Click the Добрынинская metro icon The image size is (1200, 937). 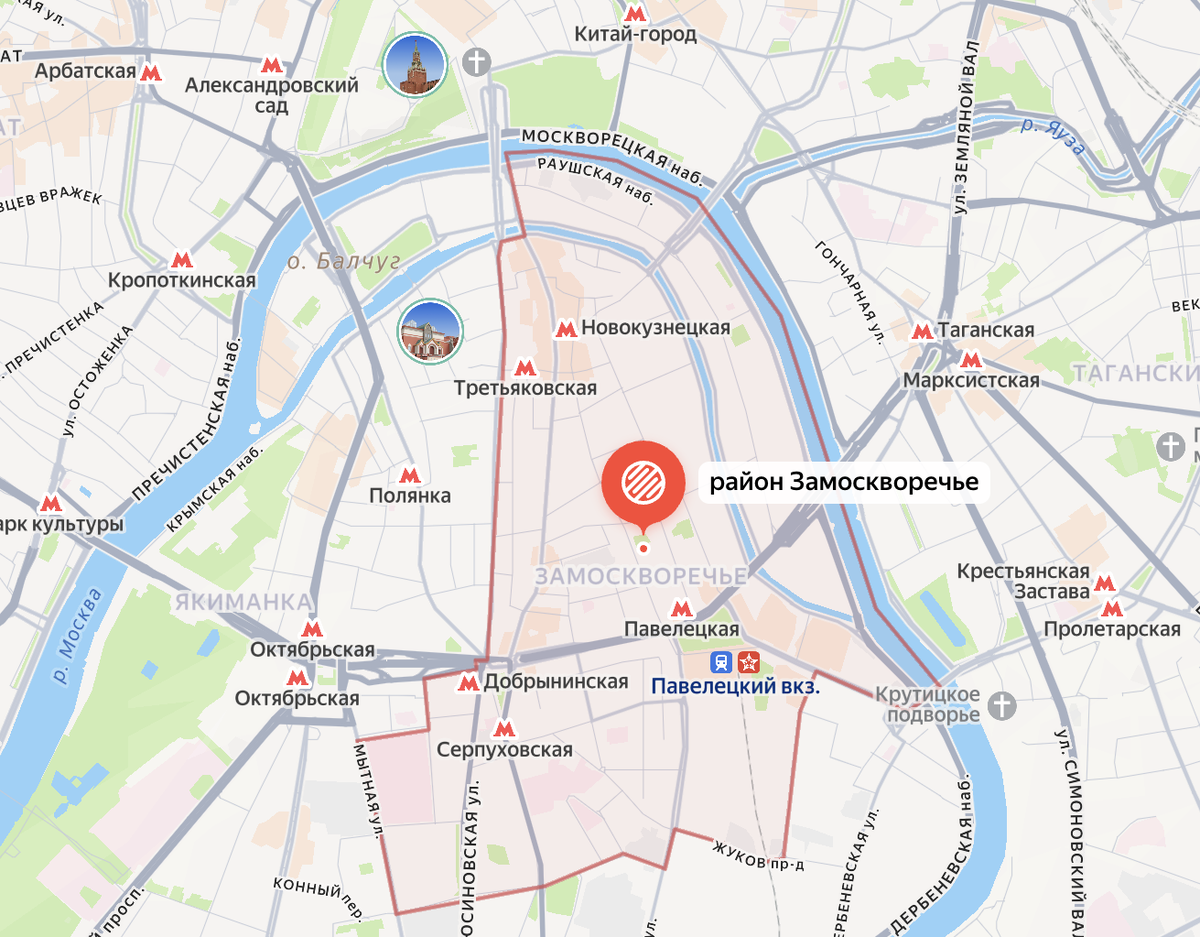tap(467, 683)
